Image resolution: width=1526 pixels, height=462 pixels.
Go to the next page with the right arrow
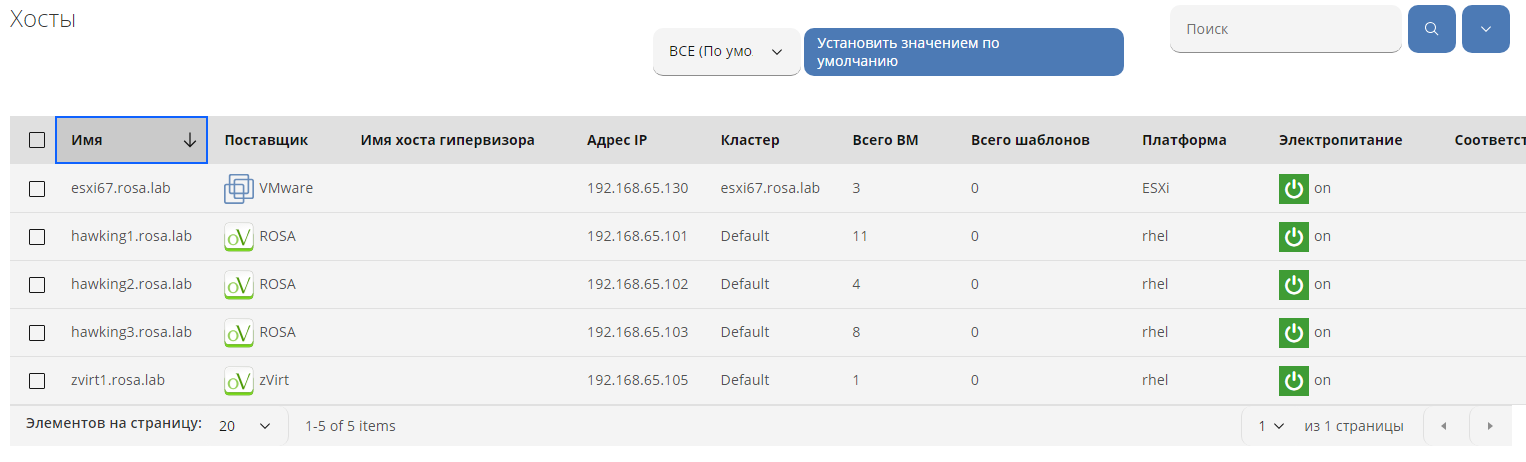pyautogui.click(x=1490, y=426)
